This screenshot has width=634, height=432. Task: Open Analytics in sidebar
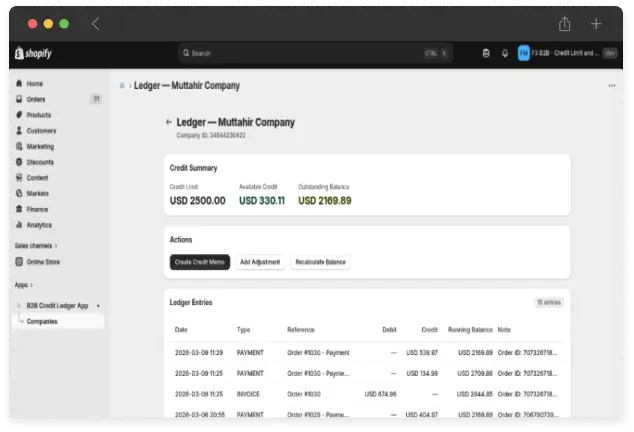point(39,225)
